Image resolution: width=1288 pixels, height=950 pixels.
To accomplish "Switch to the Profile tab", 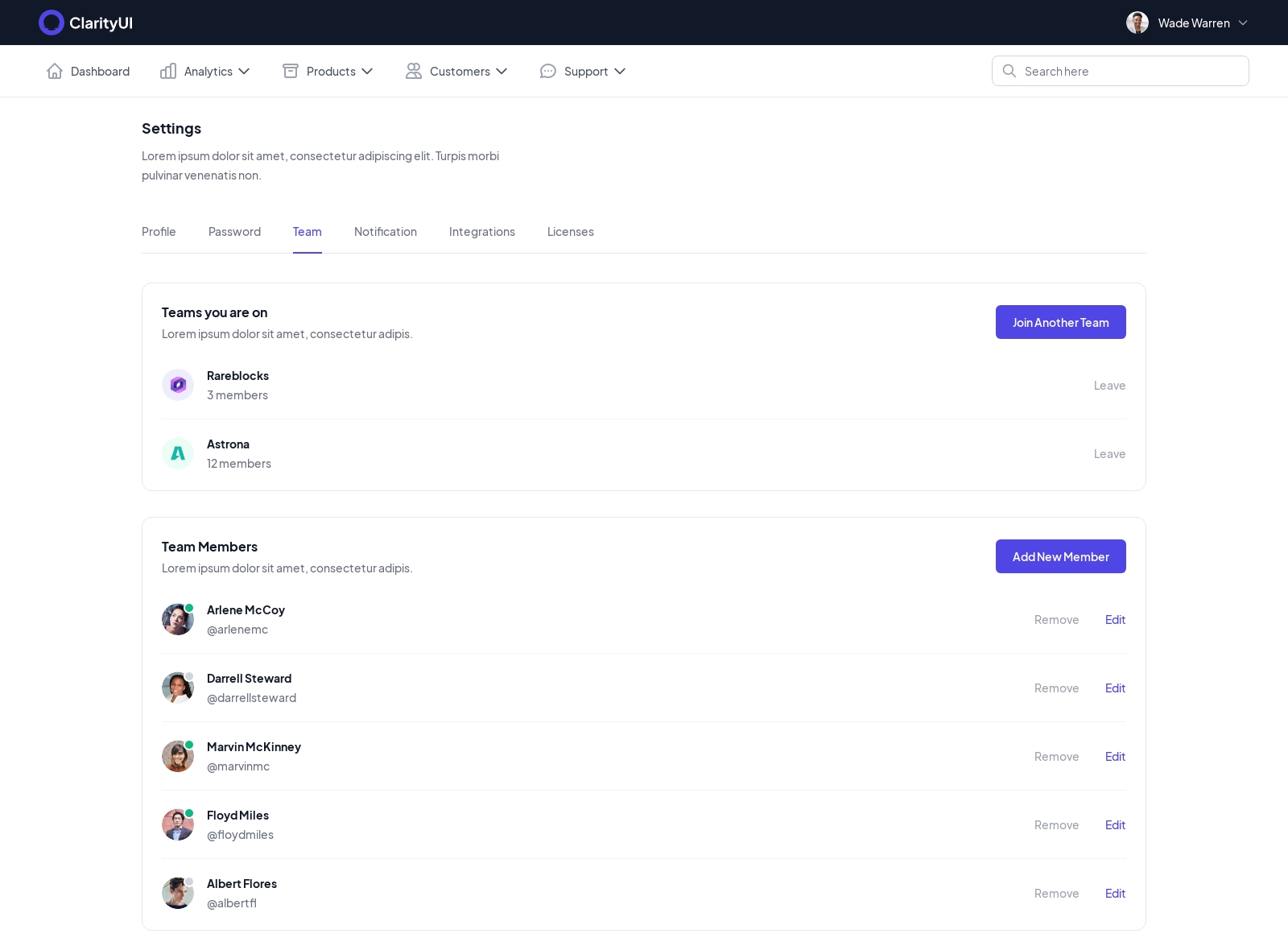I will coord(159,232).
